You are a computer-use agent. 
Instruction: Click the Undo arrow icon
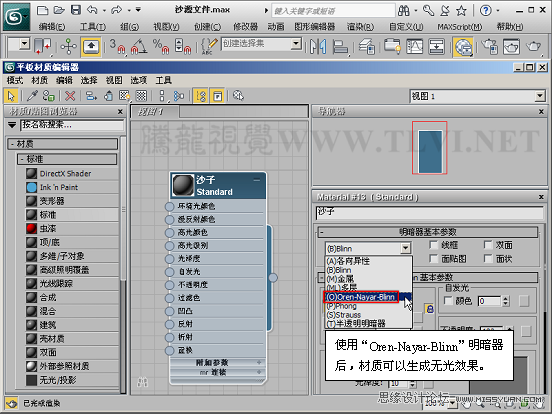(x=92, y=10)
